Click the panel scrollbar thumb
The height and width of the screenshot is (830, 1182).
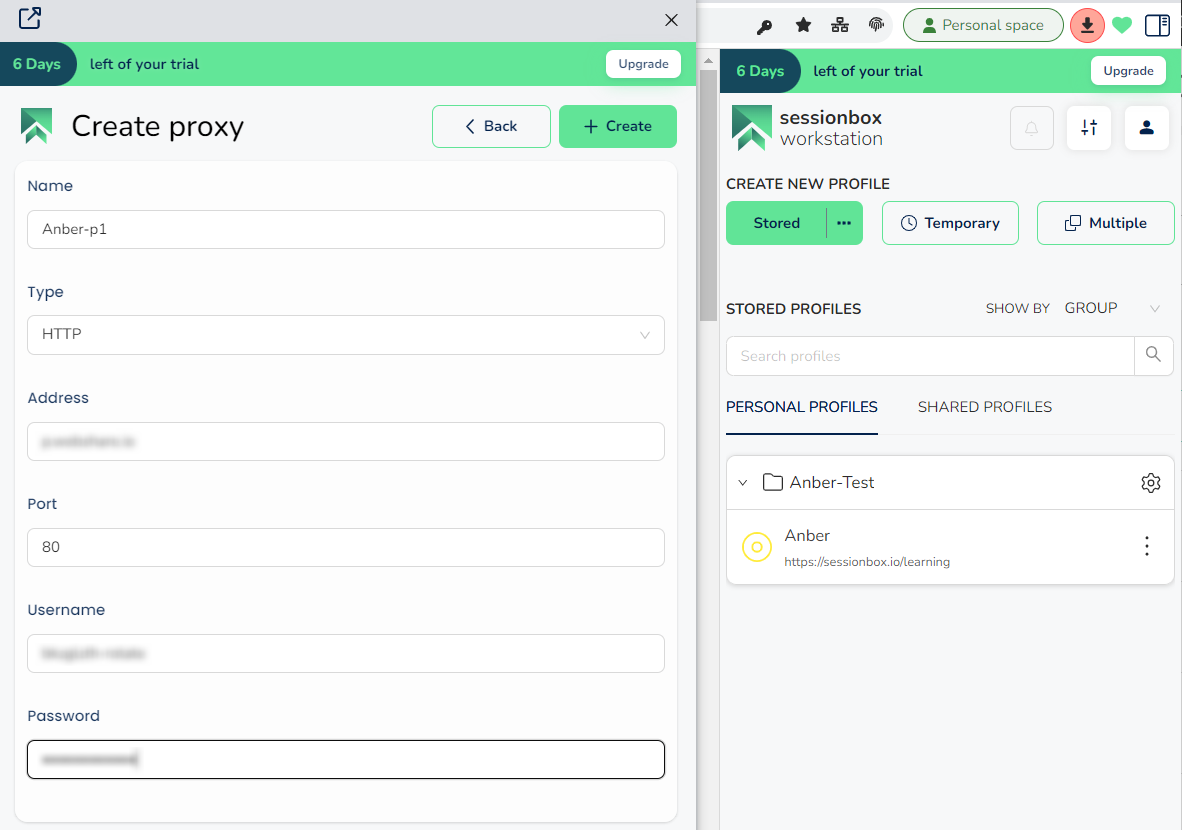click(x=708, y=196)
